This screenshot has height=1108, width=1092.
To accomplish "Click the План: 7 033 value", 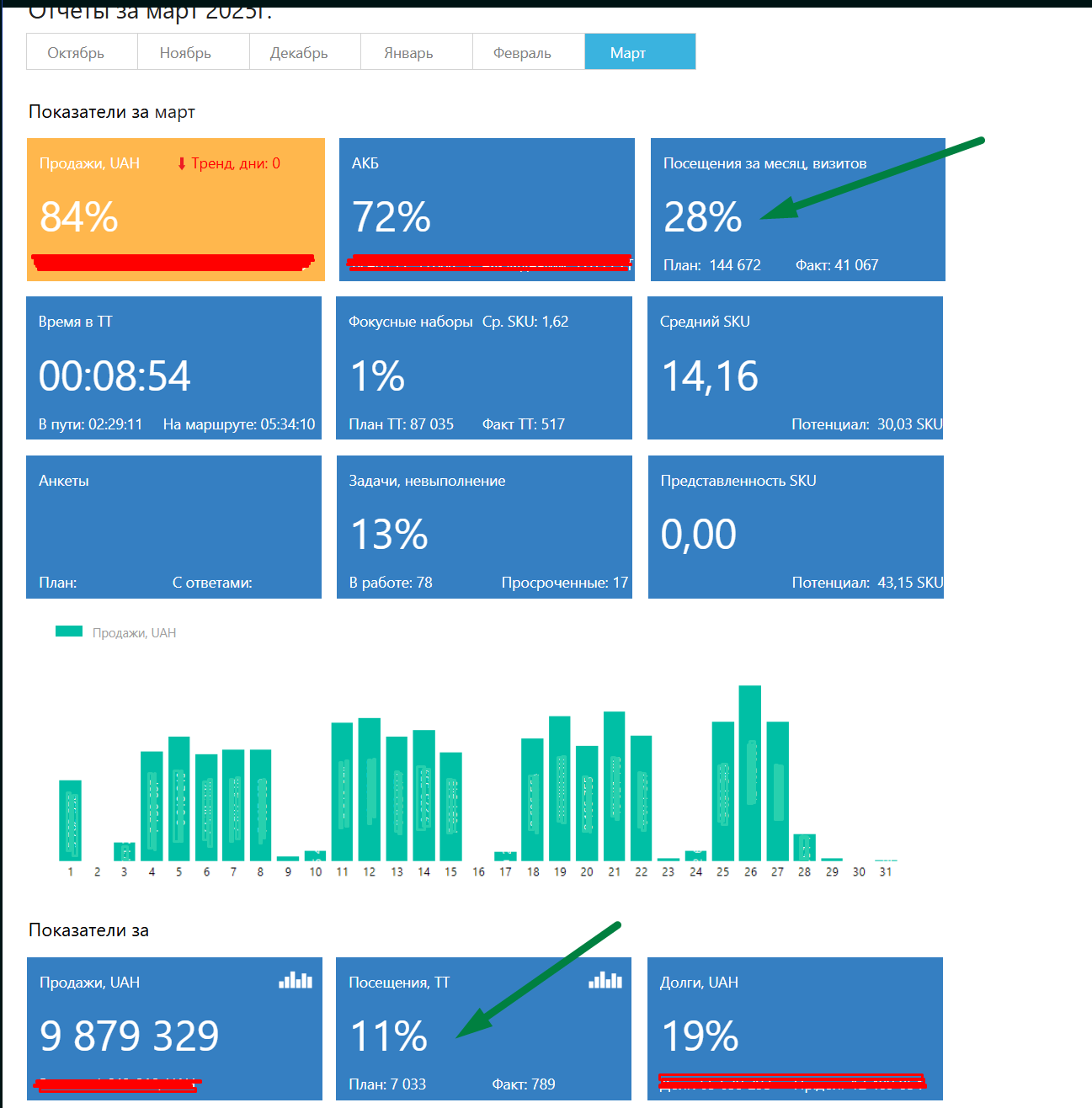I will pyautogui.click(x=387, y=1084).
